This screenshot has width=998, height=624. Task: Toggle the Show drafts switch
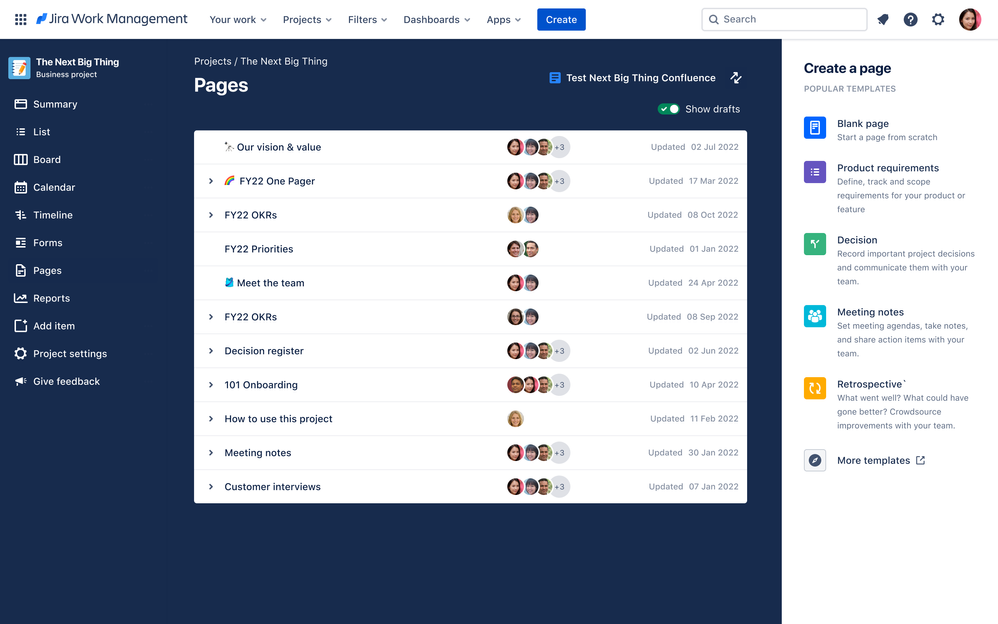coord(668,109)
